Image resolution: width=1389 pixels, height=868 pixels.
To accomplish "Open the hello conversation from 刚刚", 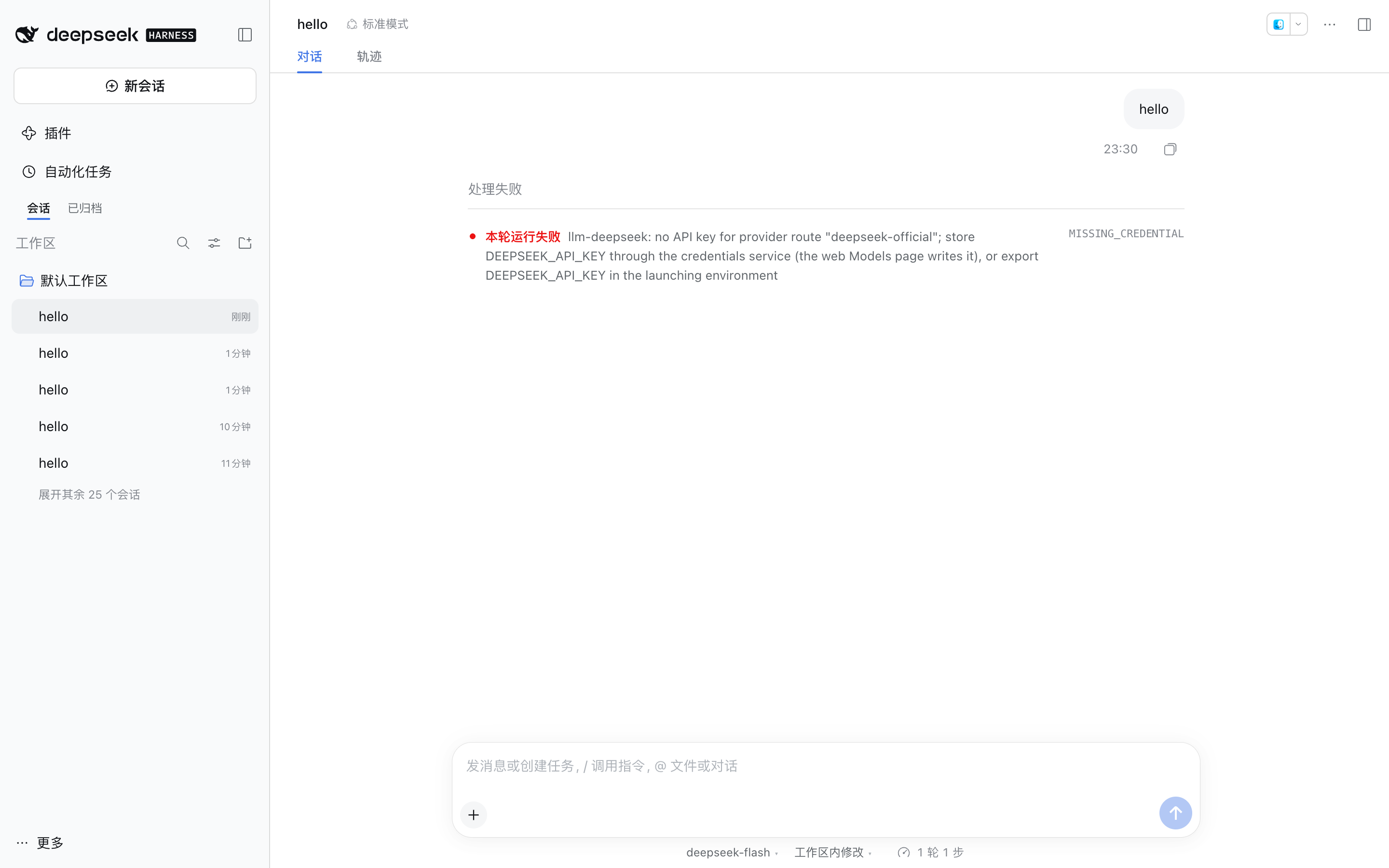I will (x=135, y=316).
